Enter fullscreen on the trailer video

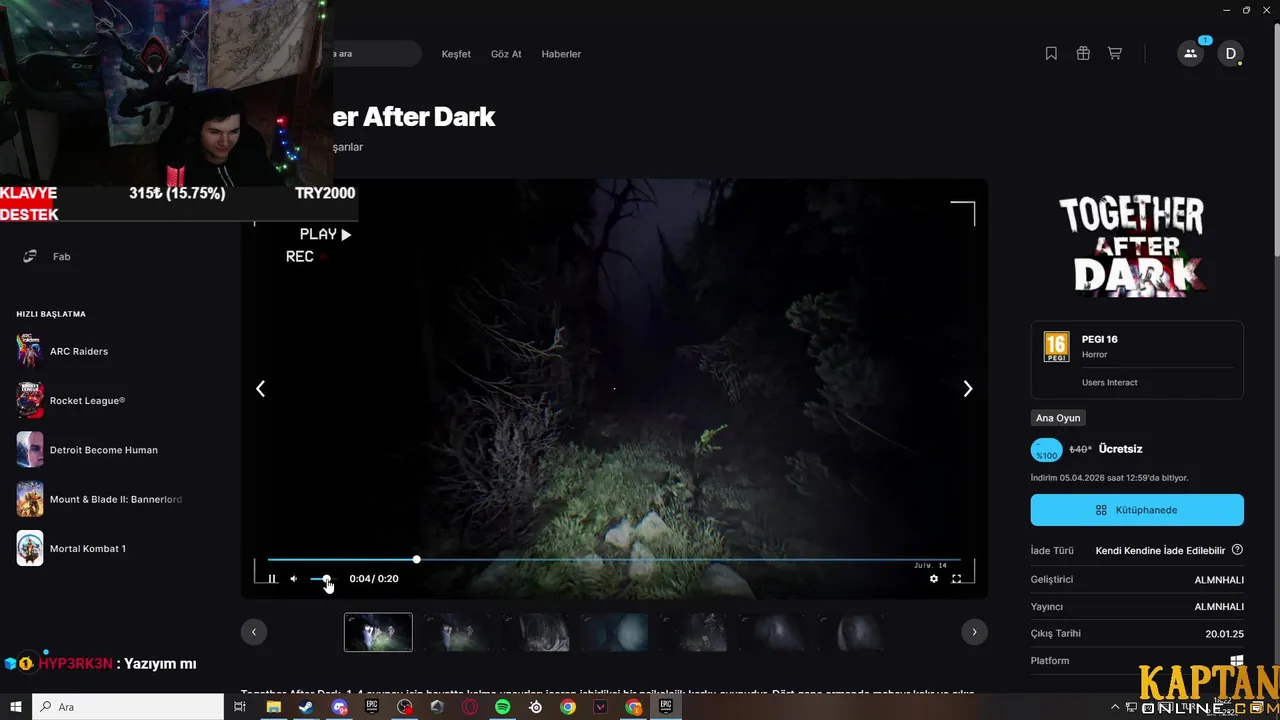[956, 579]
